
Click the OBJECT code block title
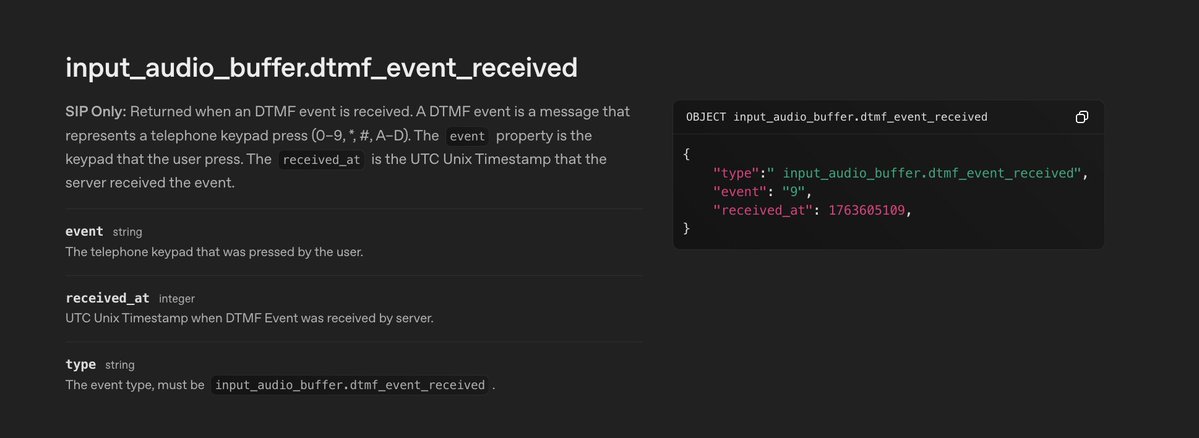pos(837,117)
